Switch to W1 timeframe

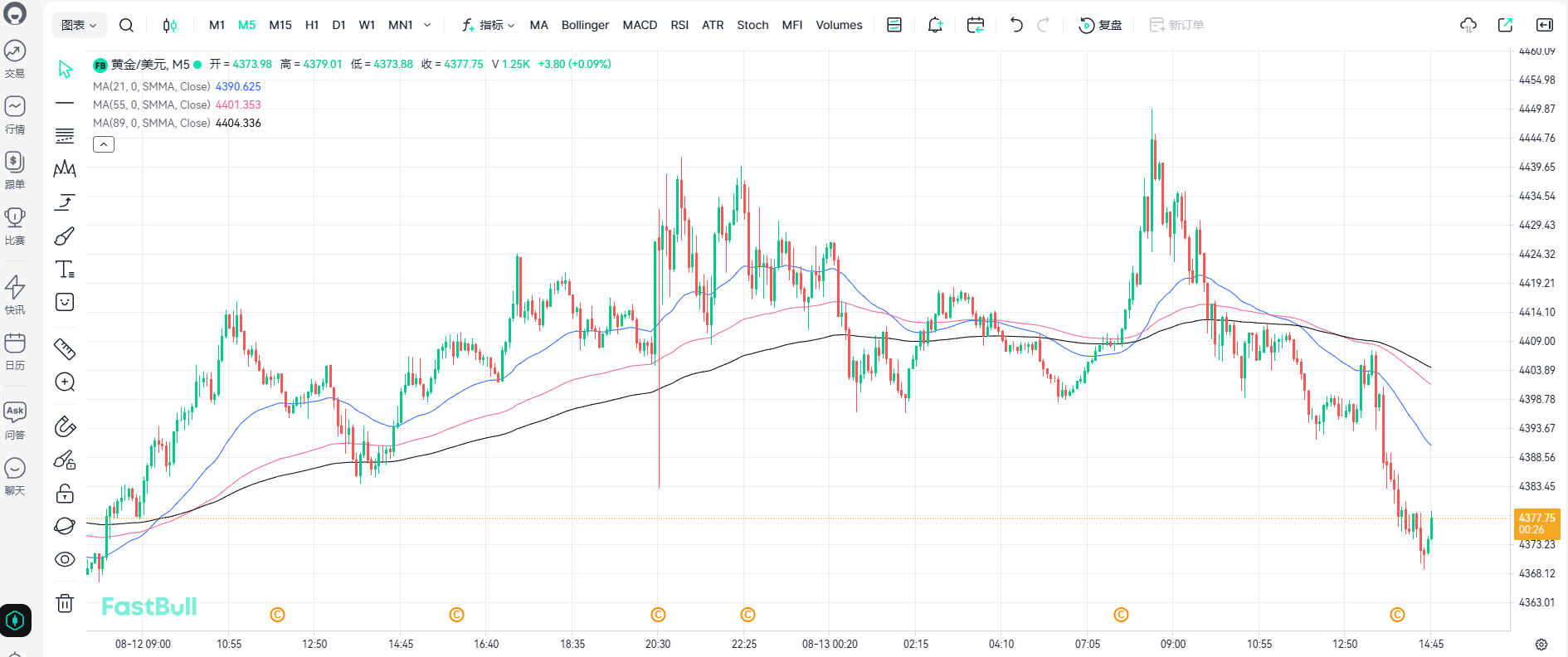[368, 25]
